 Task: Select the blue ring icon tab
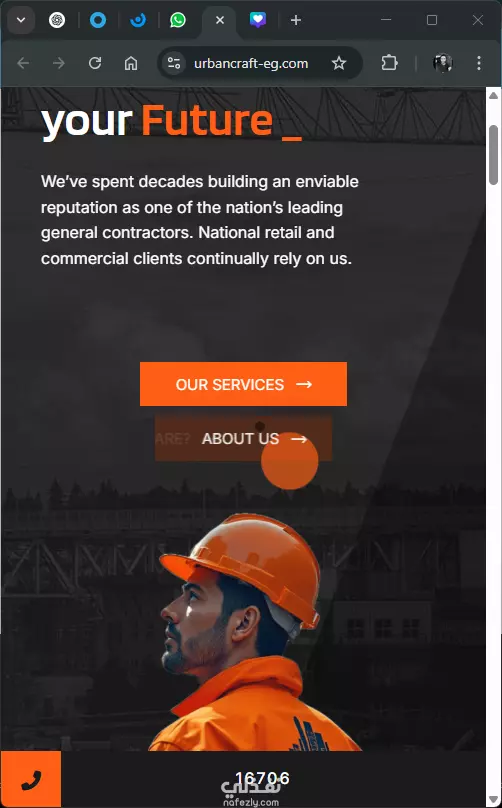point(98,20)
